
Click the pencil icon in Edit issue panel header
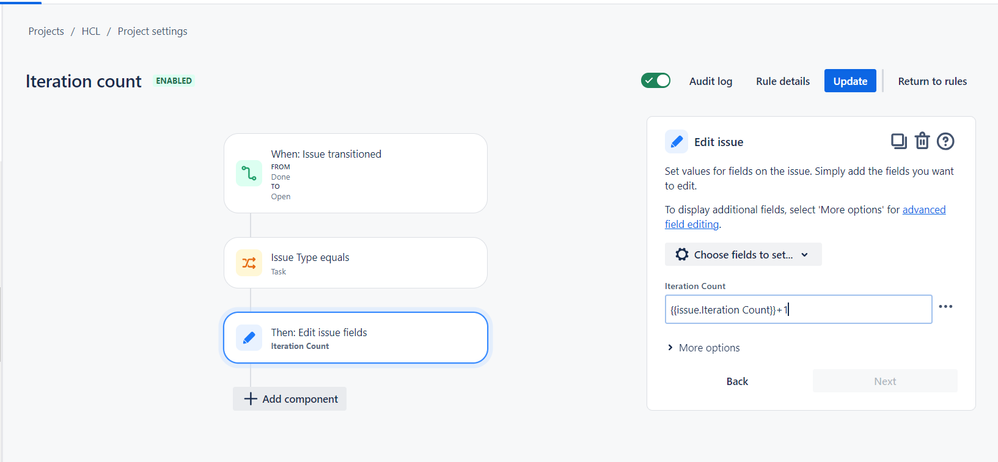click(677, 141)
